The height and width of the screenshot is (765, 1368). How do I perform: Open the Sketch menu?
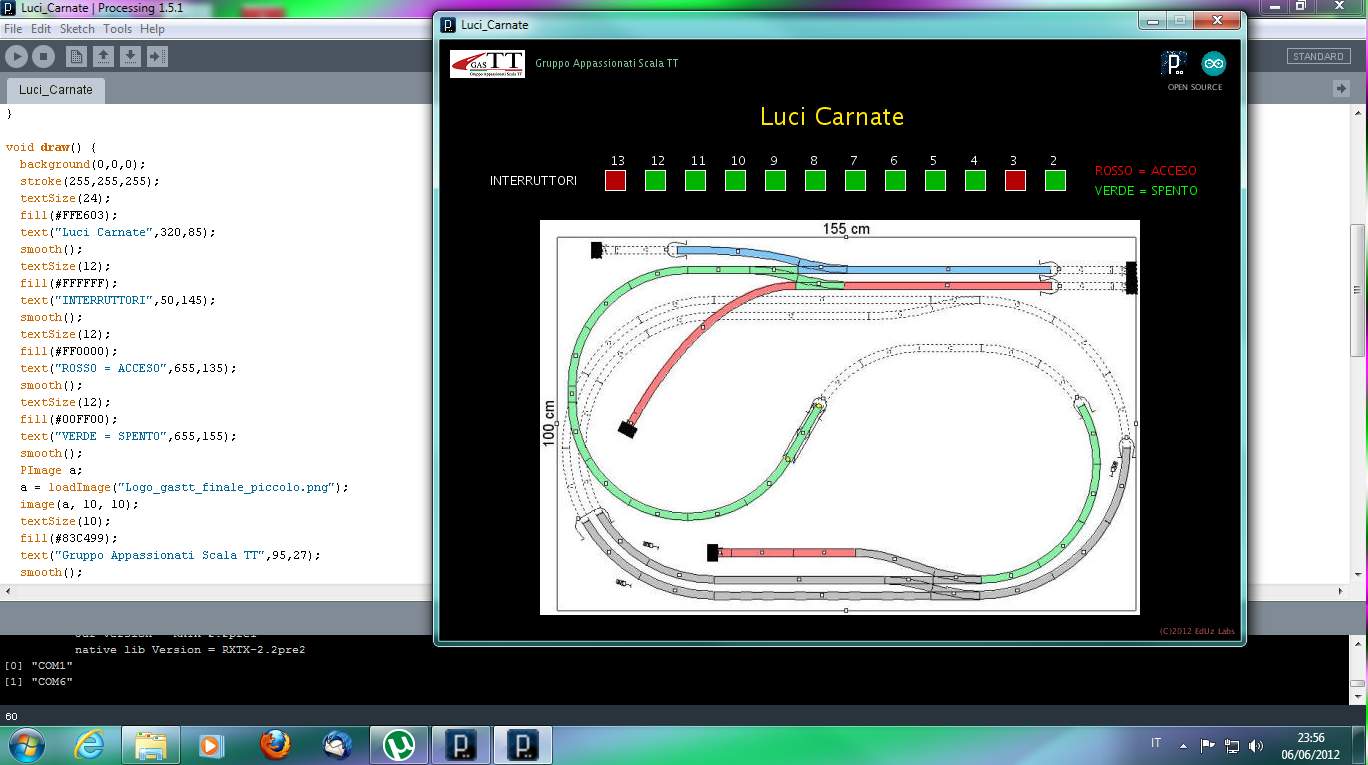[77, 29]
